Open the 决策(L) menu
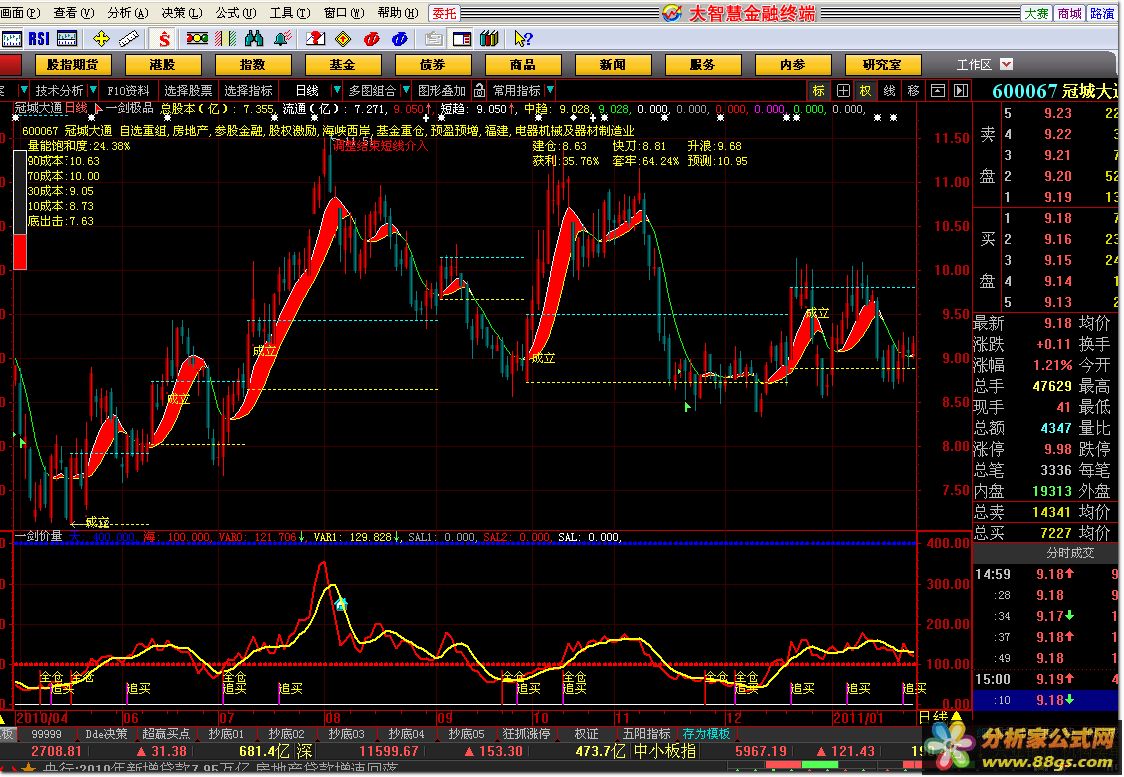The image size is (1124, 777). 182,13
